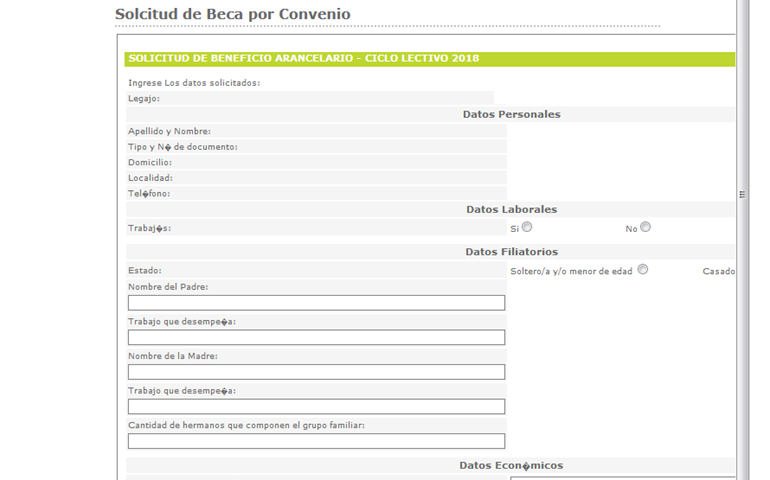Click the Datos Personales section header
The width and height of the screenshot is (770, 480).
[511, 114]
